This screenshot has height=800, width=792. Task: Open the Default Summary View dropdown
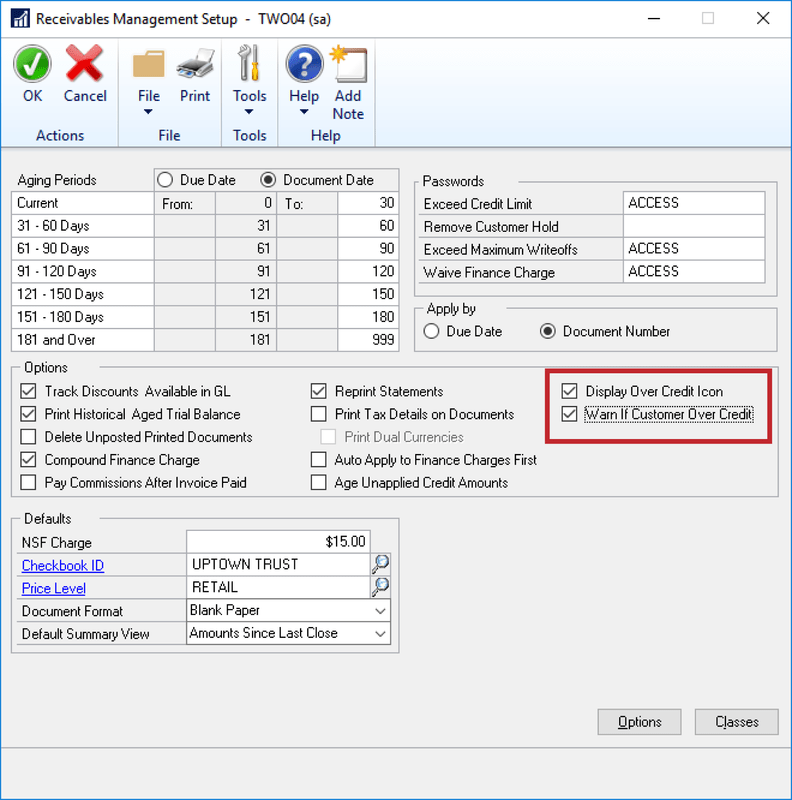[x=379, y=634]
